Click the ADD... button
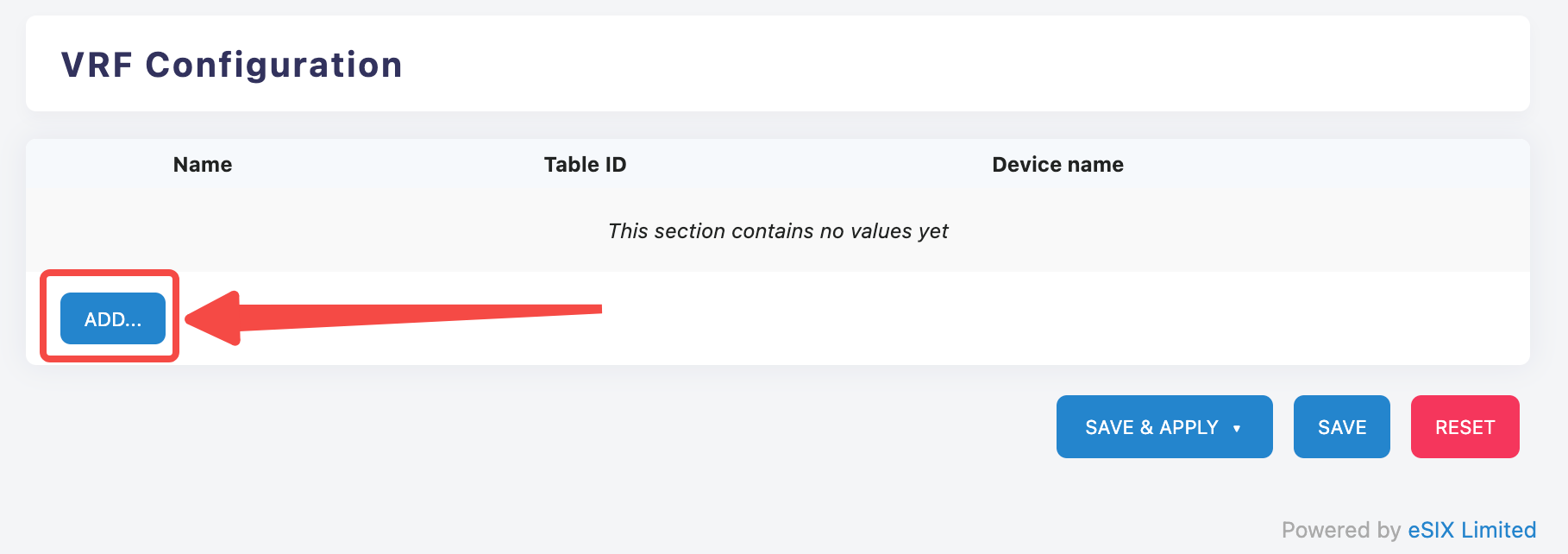Screen dimensions: 1568x554 [x=112, y=318]
